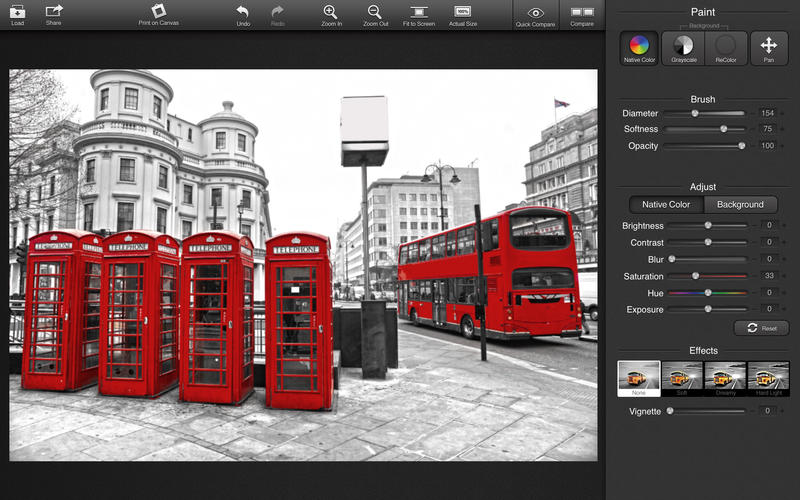Viewport: 800px width, 500px height.
Task: Click the Saturation slider handle
Action: [x=696, y=276]
